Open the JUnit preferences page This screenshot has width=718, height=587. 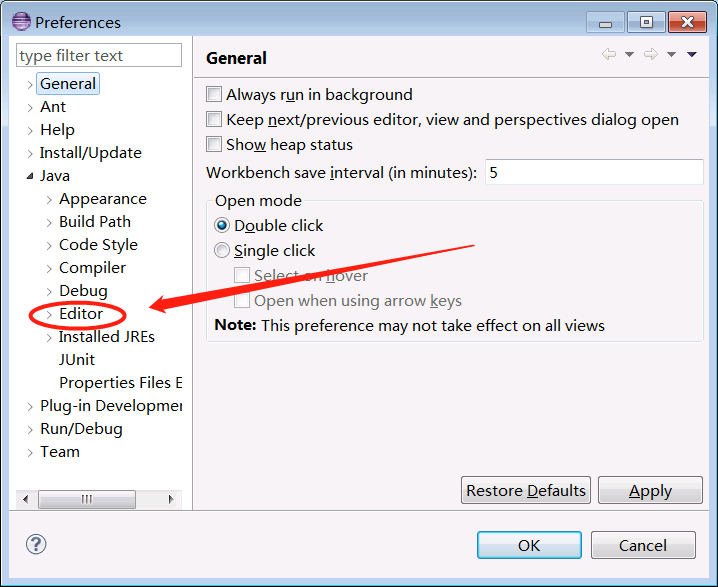[77, 360]
